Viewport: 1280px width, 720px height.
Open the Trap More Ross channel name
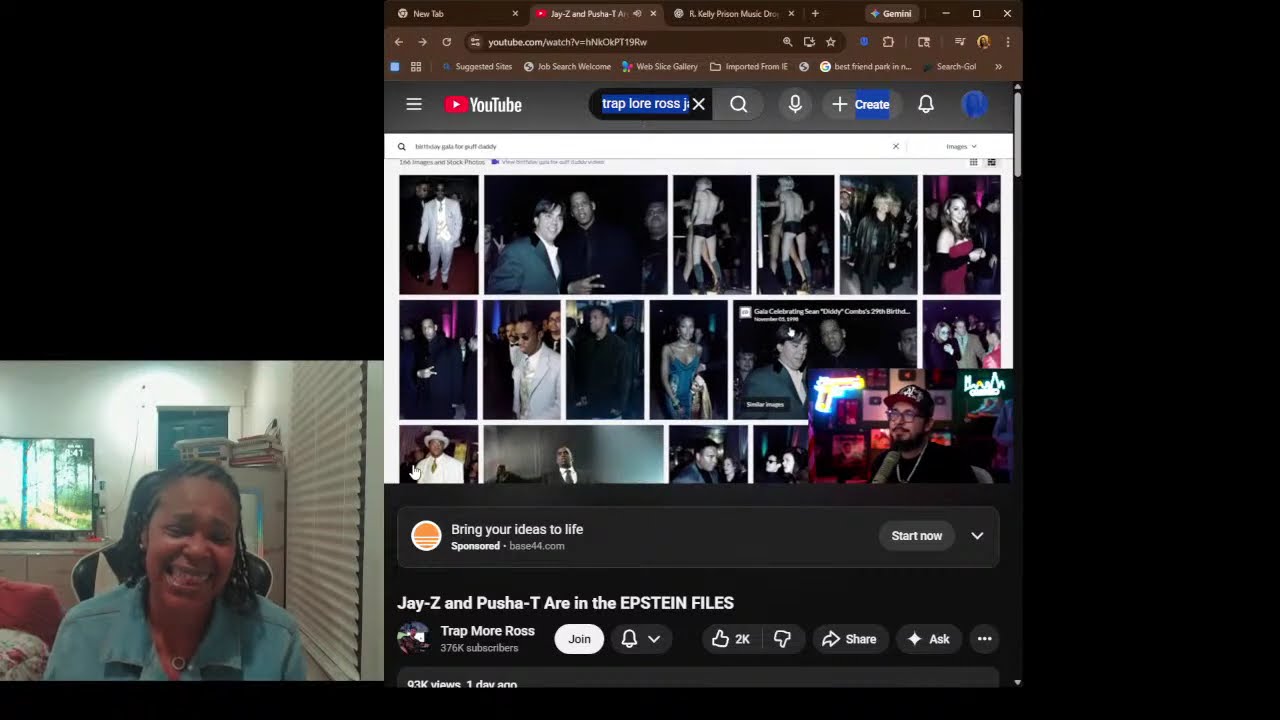point(487,631)
